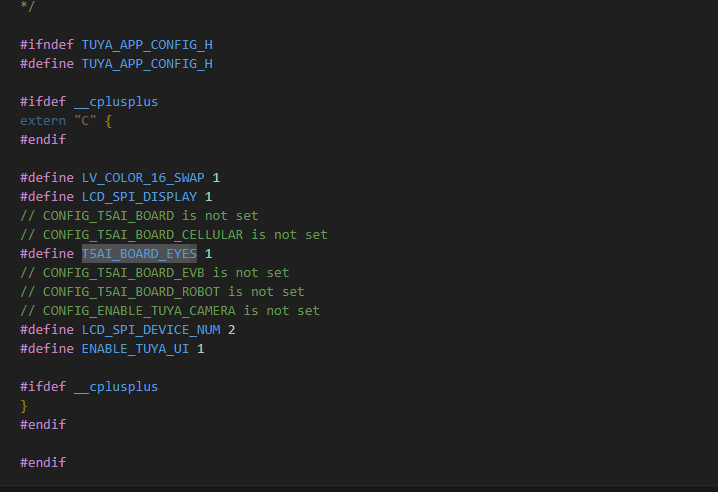Click the ENABLE_TUYA_UI macro name

pyautogui.click(x=135, y=349)
